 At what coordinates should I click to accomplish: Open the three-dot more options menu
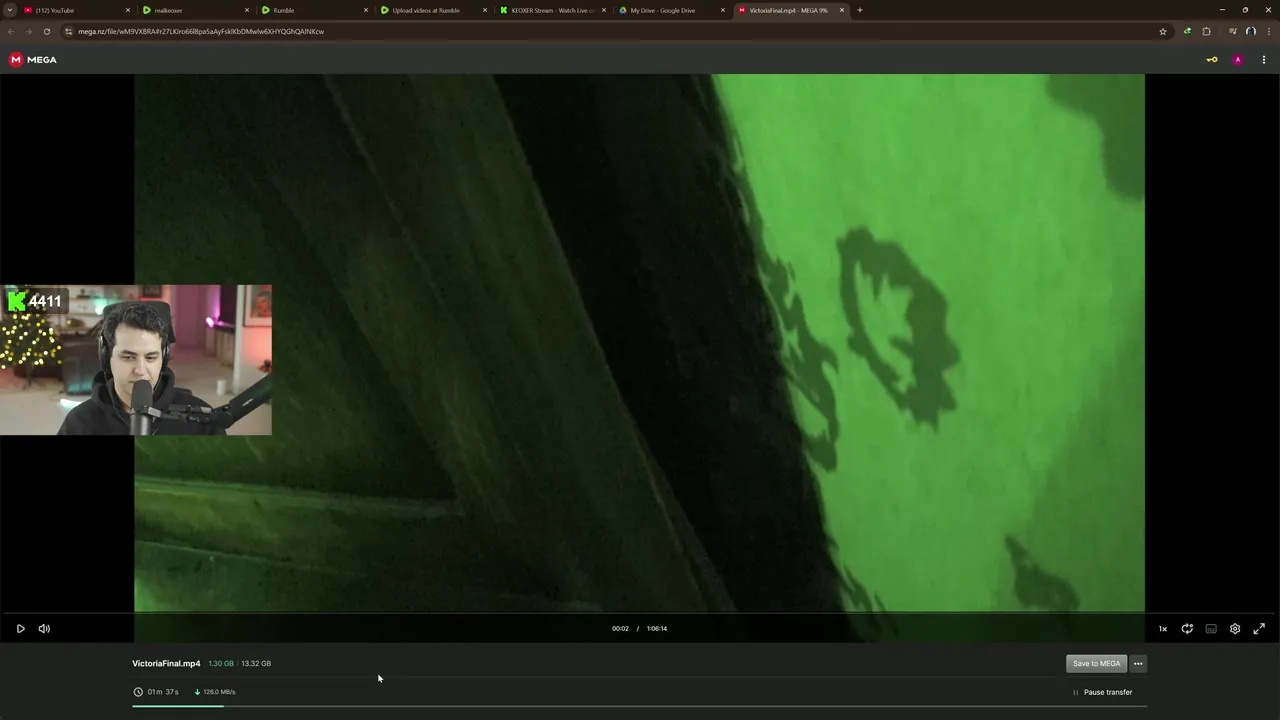1138,664
